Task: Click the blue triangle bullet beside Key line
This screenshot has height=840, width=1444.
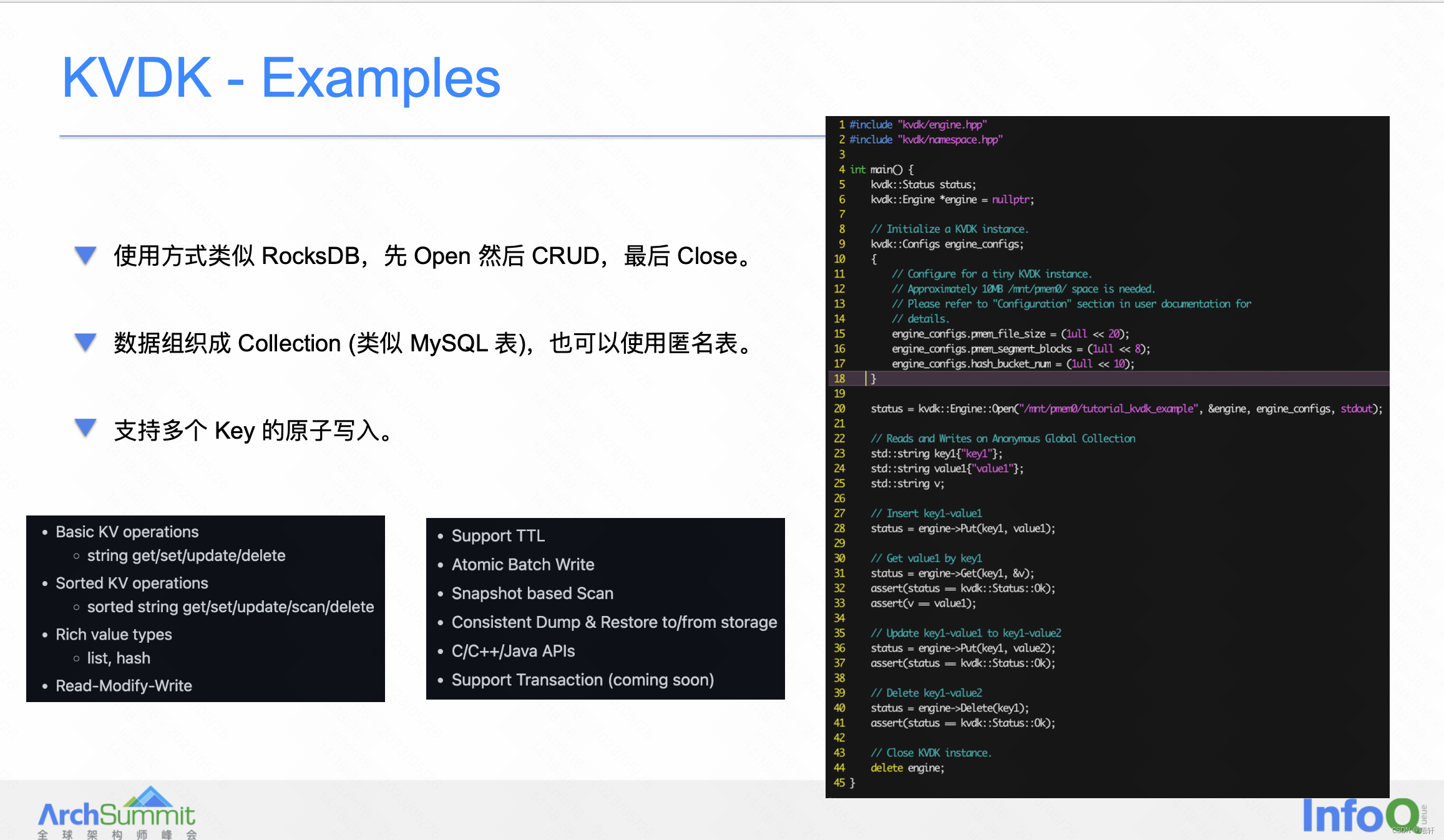Action: coord(85,428)
